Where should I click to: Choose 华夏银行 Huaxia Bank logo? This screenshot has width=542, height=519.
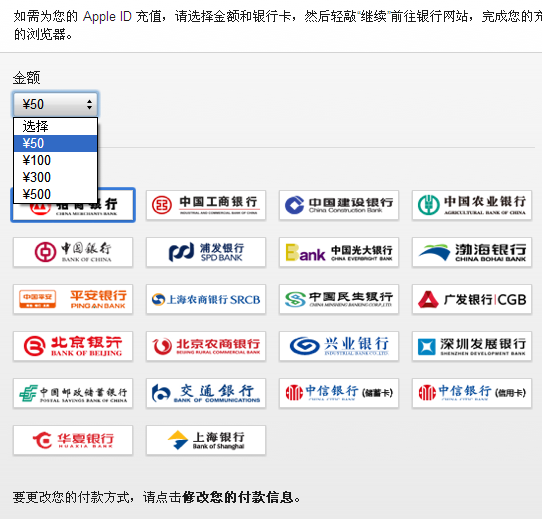click(x=73, y=440)
